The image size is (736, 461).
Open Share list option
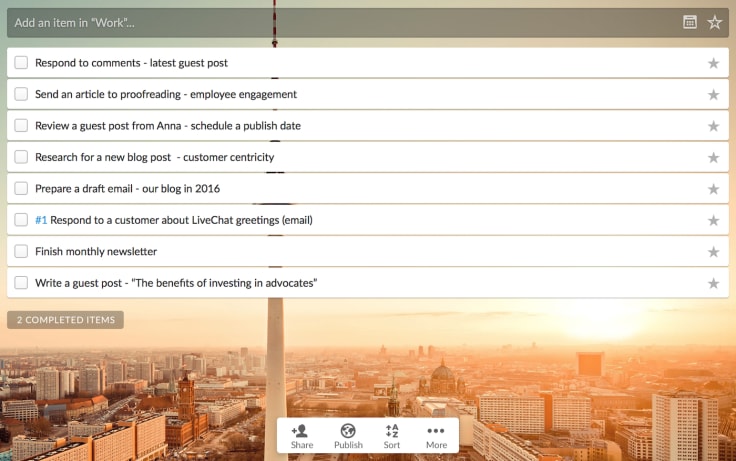click(301, 436)
